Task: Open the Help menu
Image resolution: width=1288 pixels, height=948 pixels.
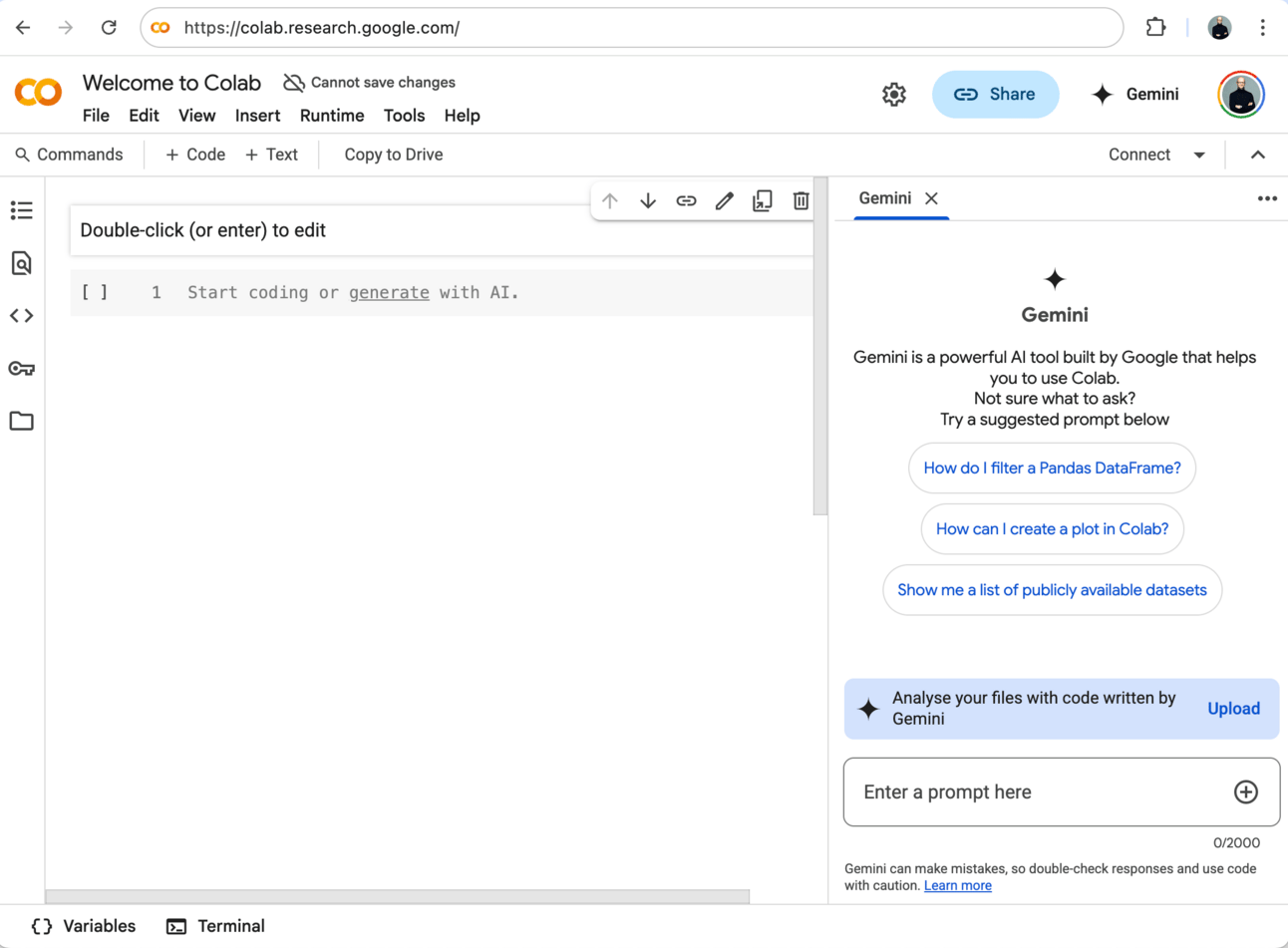Action: (x=463, y=116)
